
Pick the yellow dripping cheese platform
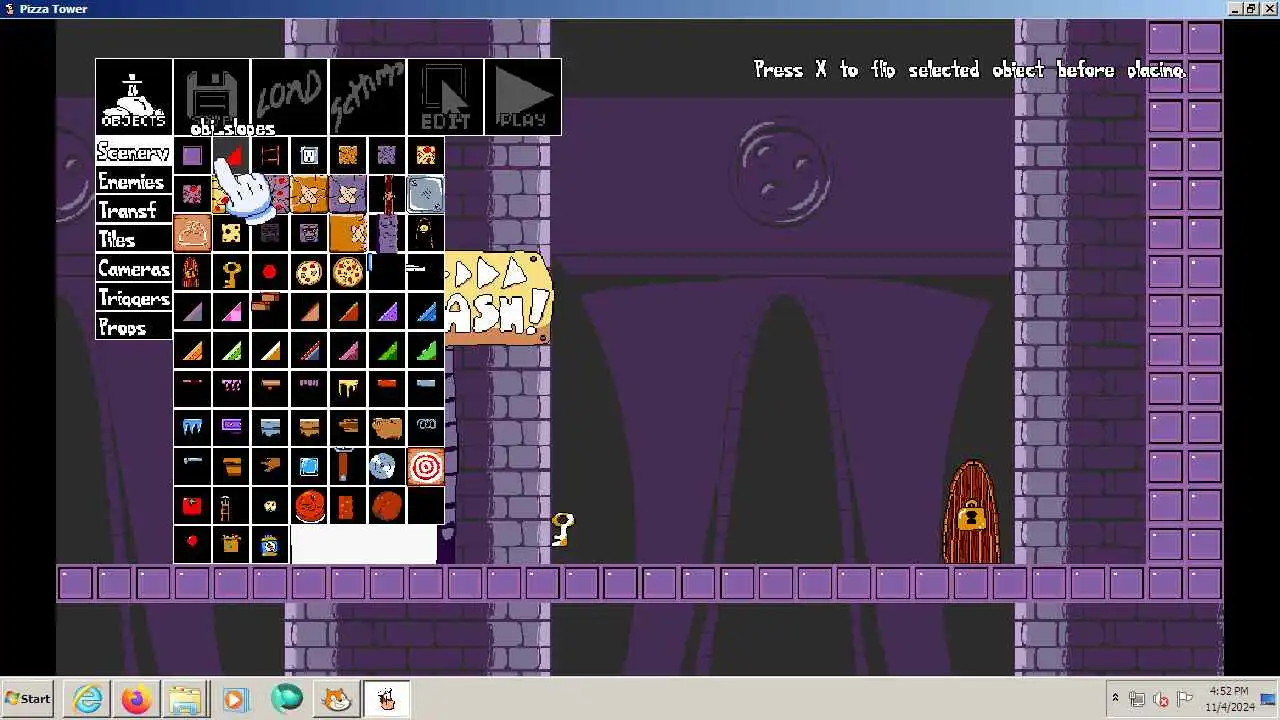pos(348,388)
